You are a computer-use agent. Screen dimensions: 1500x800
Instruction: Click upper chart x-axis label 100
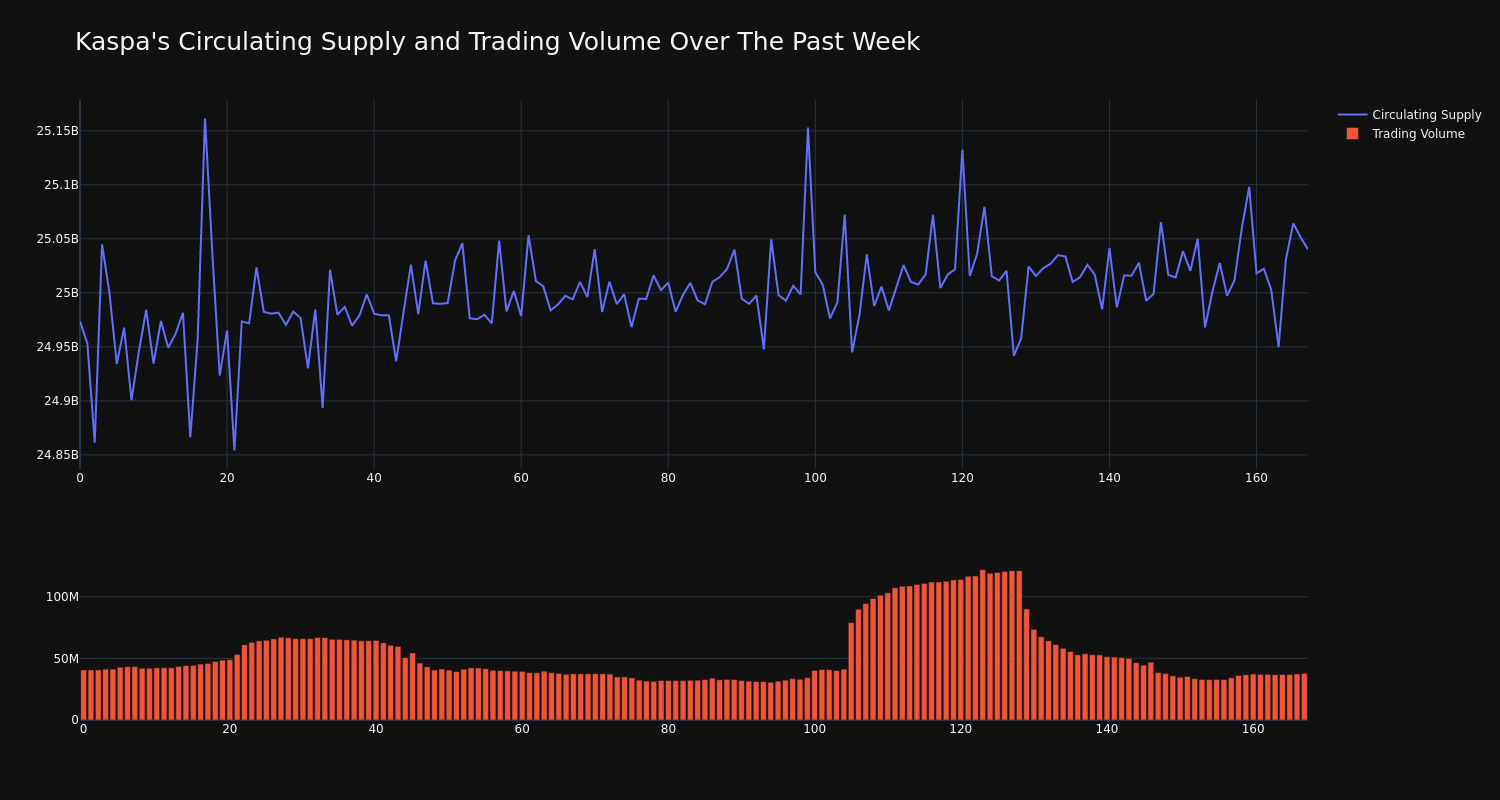point(815,478)
